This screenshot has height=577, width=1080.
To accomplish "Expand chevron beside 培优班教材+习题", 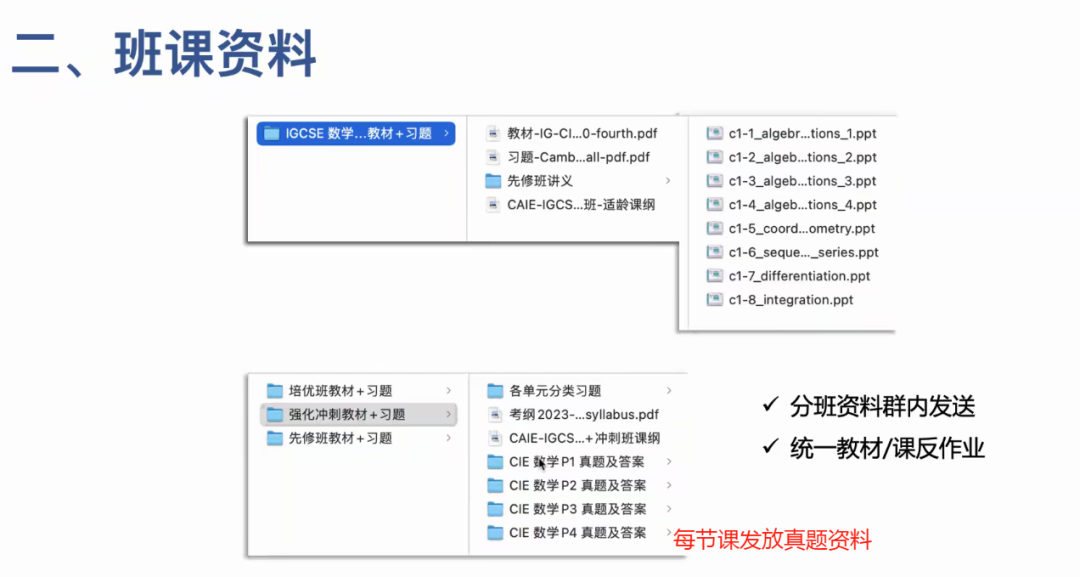I will click(x=449, y=391).
